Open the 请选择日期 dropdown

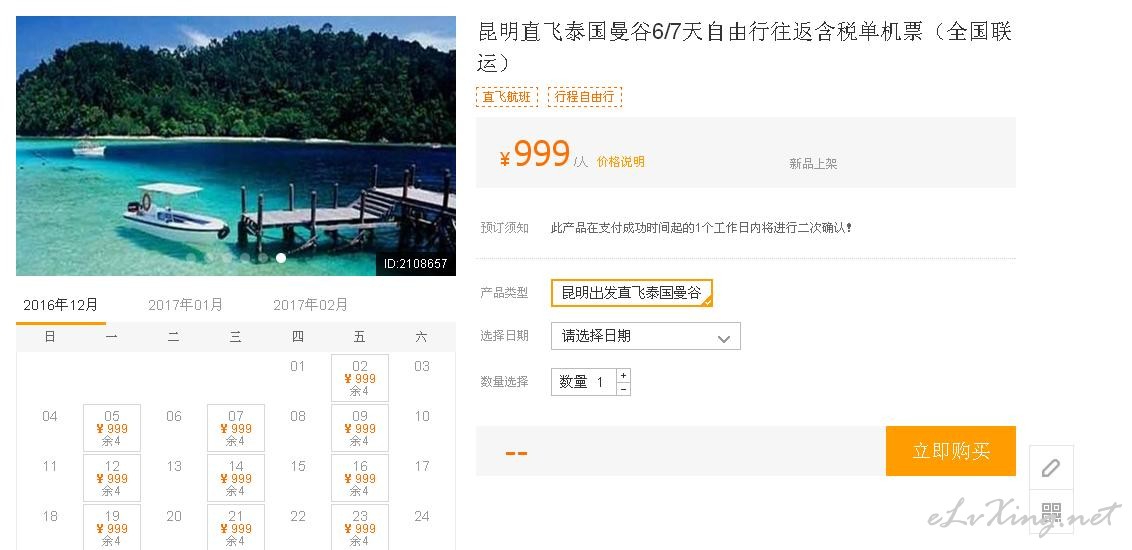[x=645, y=336]
